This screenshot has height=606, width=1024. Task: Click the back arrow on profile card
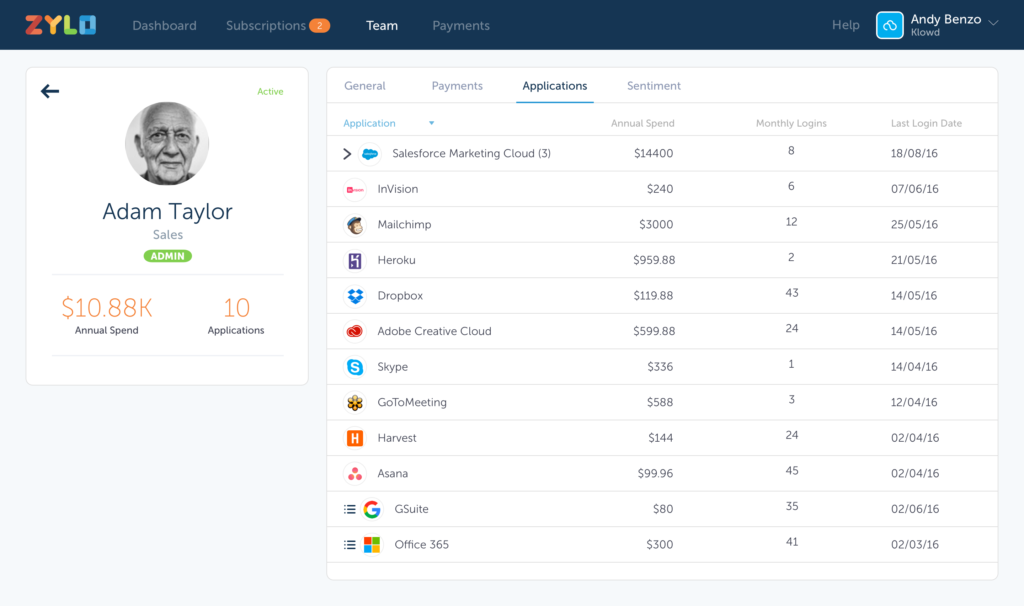pyautogui.click(x=50, y=91)
